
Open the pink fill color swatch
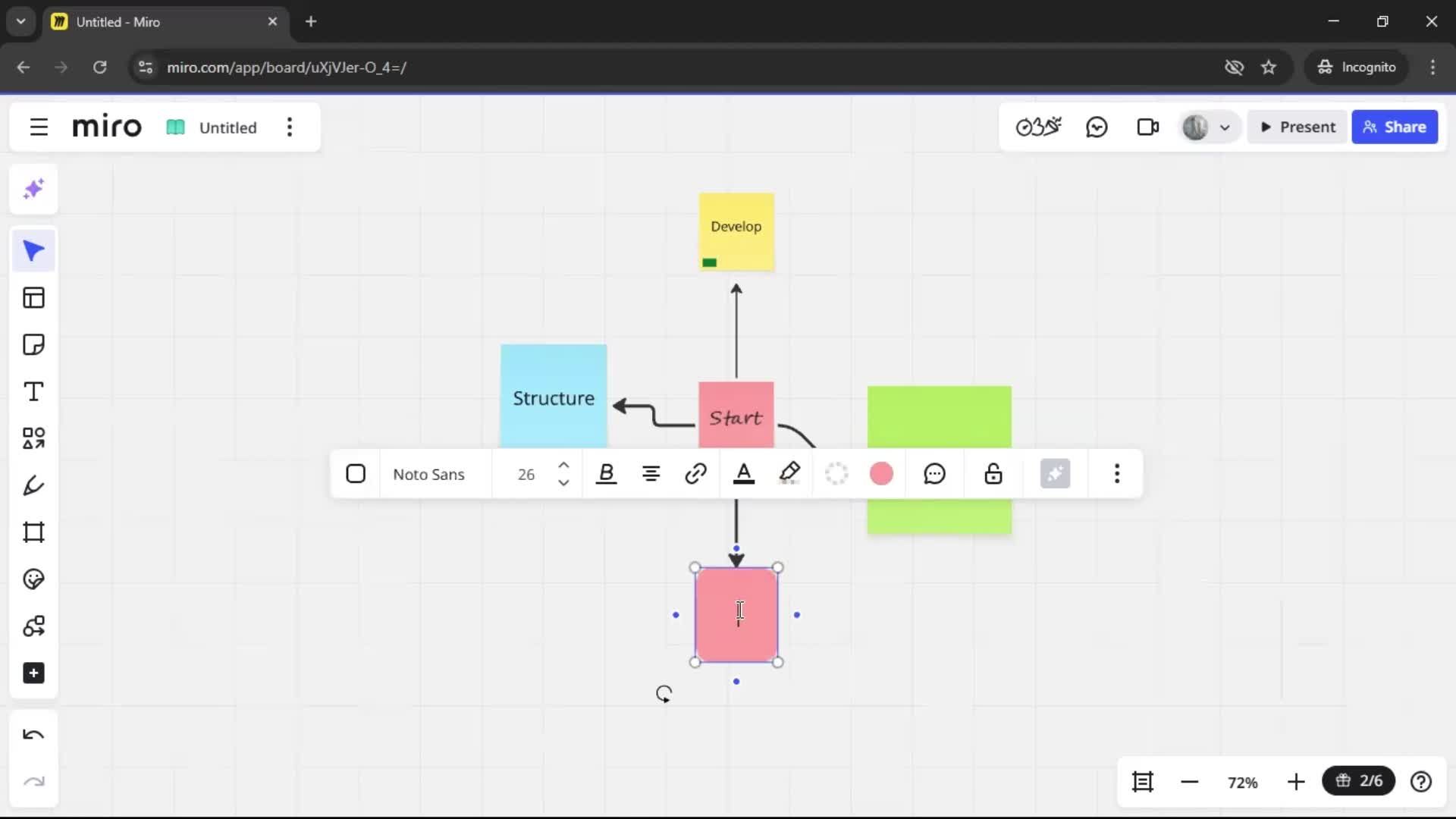pos(881,474)
